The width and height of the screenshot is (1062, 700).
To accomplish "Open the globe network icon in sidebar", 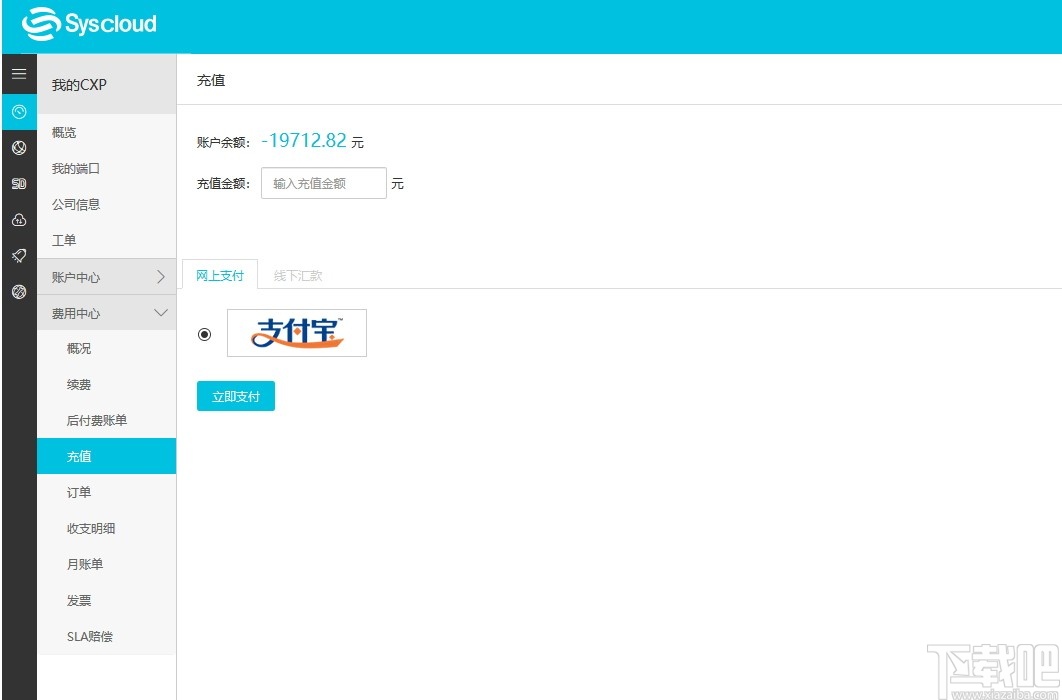I will (x=18, y=147).
